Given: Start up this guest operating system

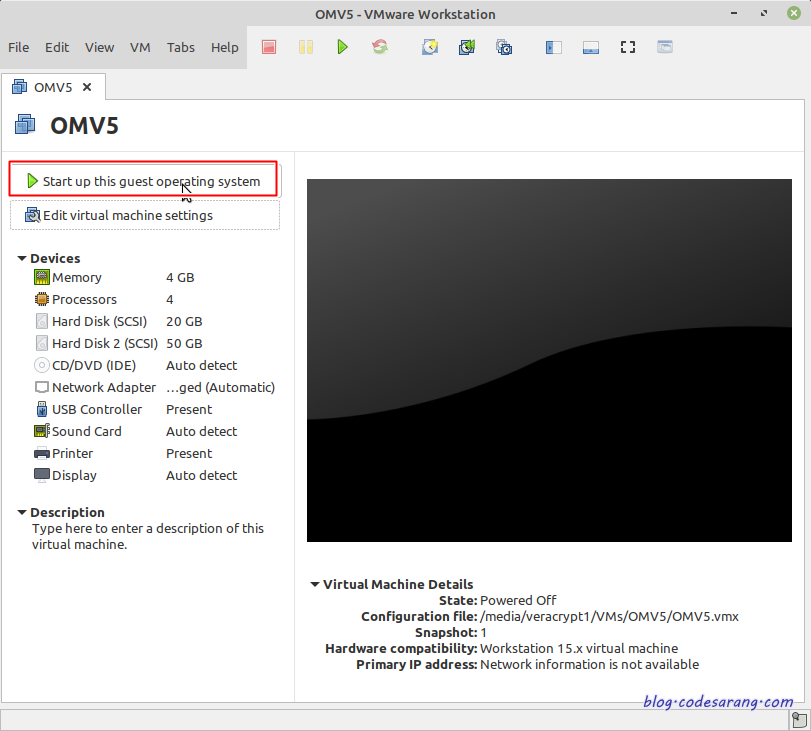Looking at the screenshot, I should pos(143,179).
